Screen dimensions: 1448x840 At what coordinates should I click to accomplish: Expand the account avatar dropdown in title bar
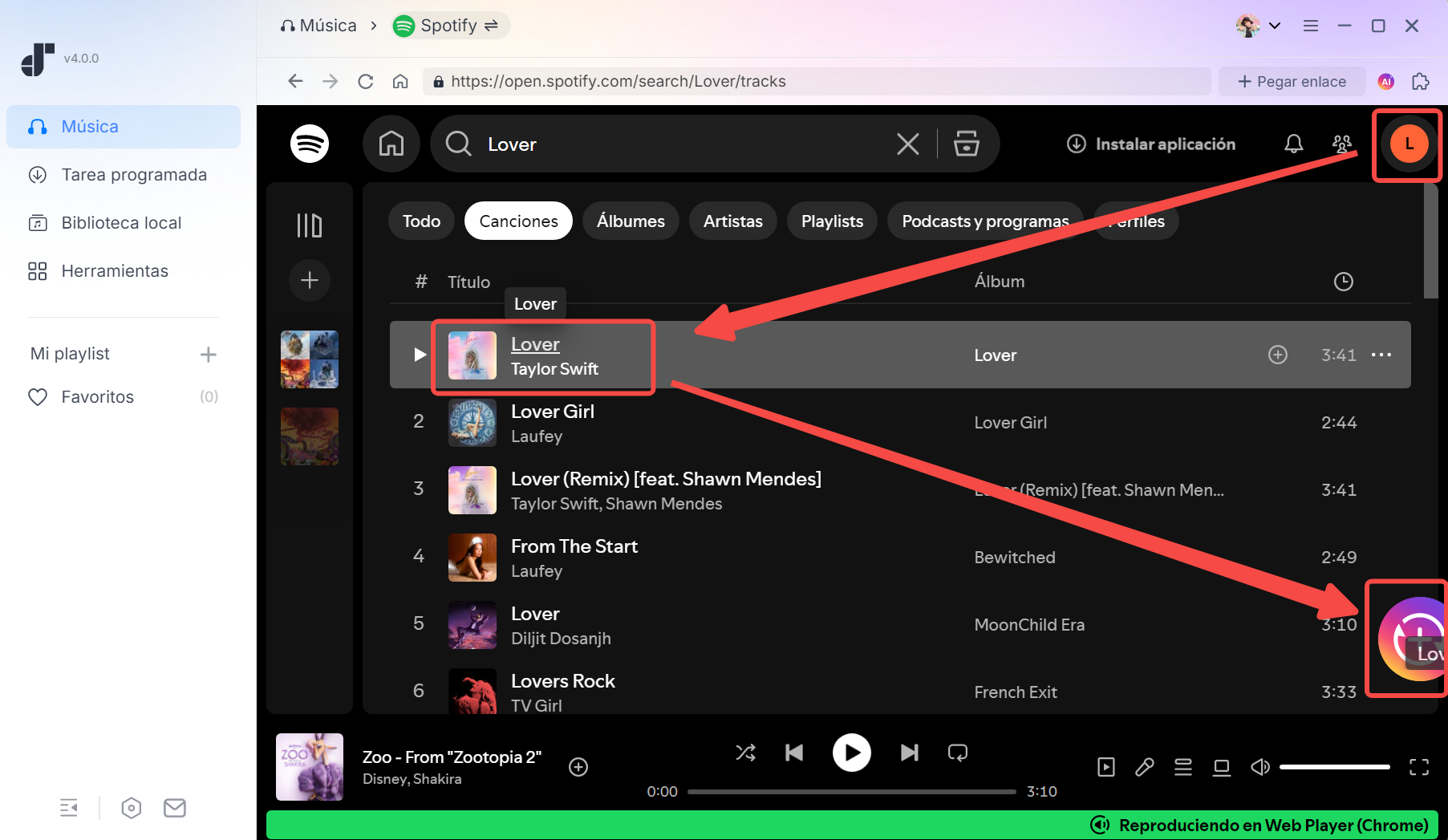(1258, 26)
